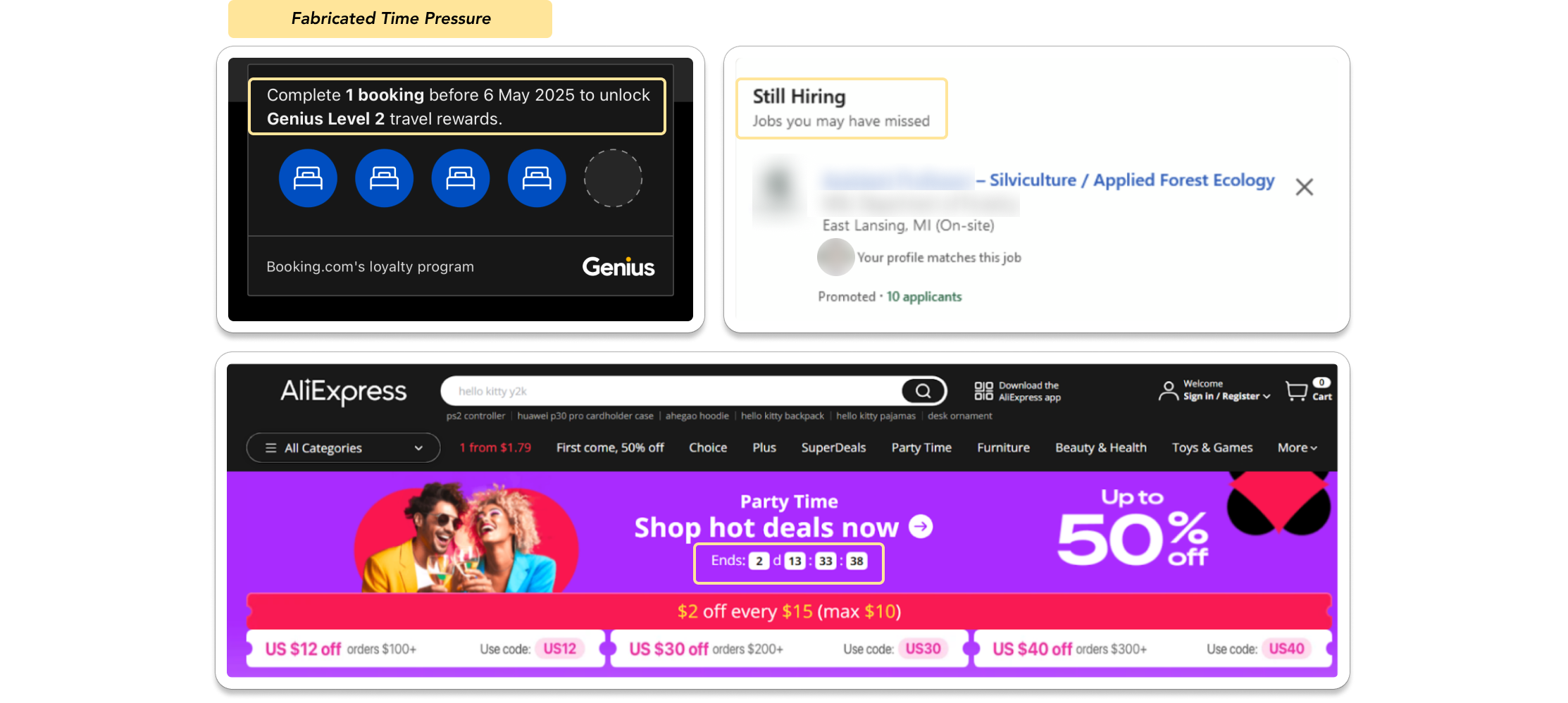The width and height of the screenshot is (1568, 703).
Task: Click the US30 coupon code badge
Action: 923,649
